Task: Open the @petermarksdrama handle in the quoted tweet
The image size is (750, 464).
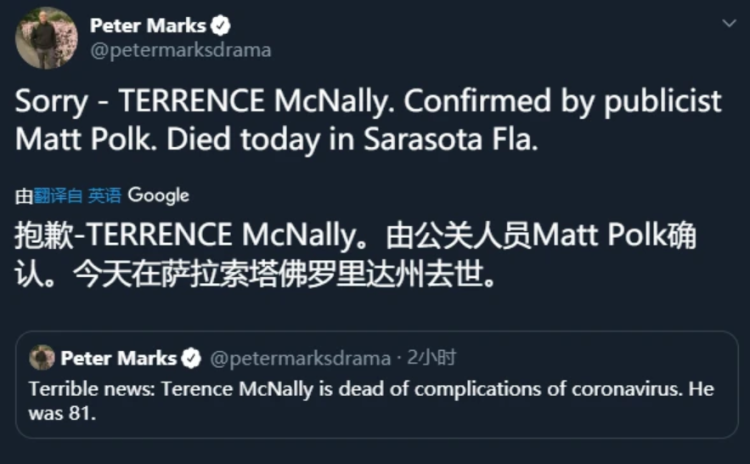Action: tap(298, 358)
